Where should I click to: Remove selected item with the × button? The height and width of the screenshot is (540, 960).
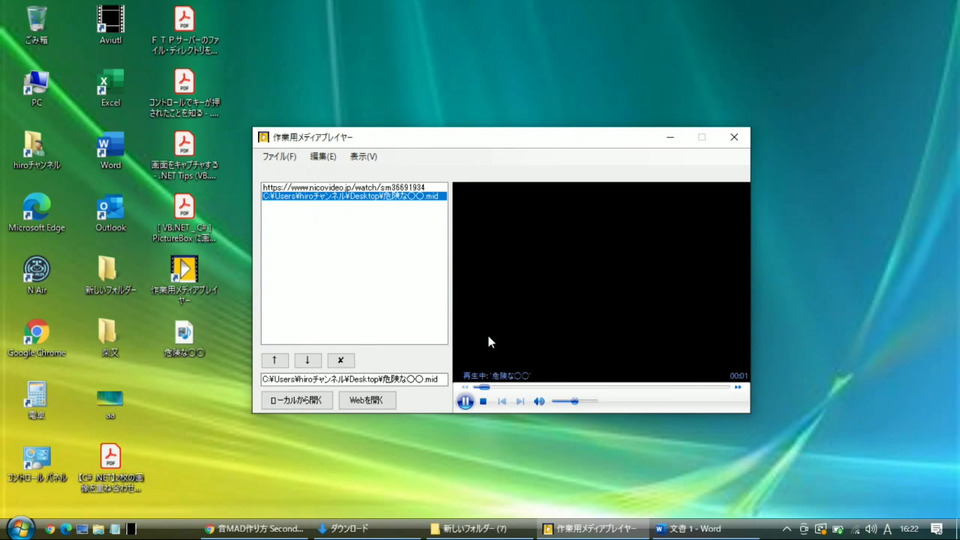[x=341, y=360]
